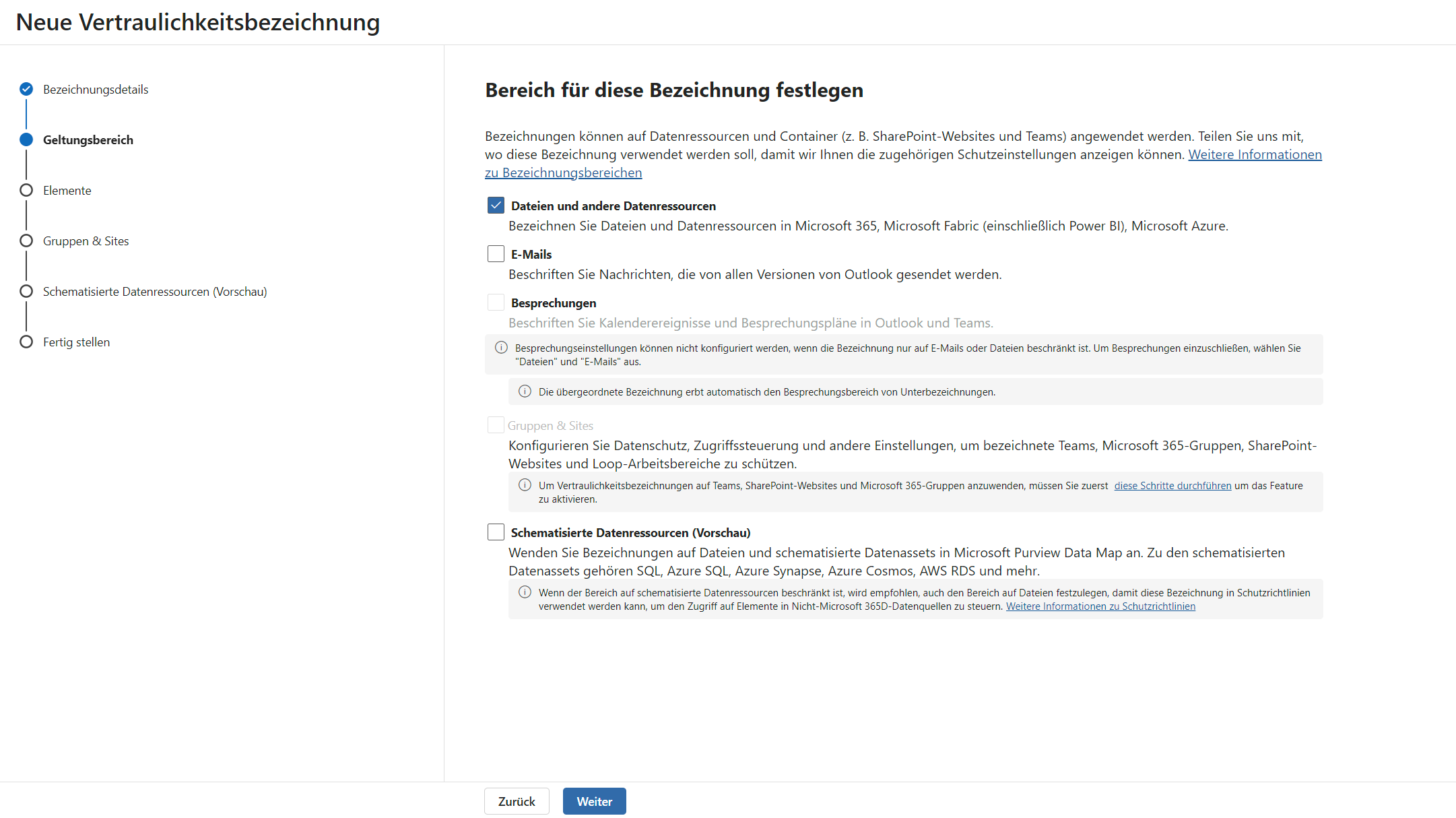Open Schematisierte Datenressourcen (Vorschau) step in sidebar
This screenshot has width=1456, height=818.
155,292
